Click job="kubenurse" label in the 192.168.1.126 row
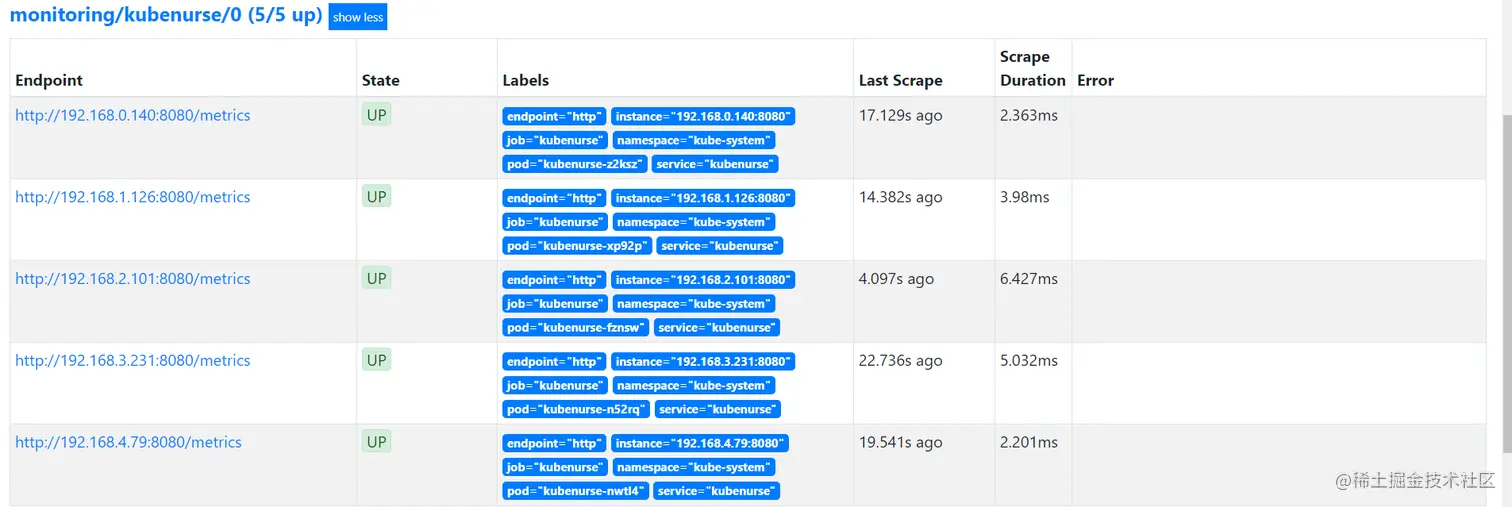This screenshot has height=507, width=1512. coord(555,222)
